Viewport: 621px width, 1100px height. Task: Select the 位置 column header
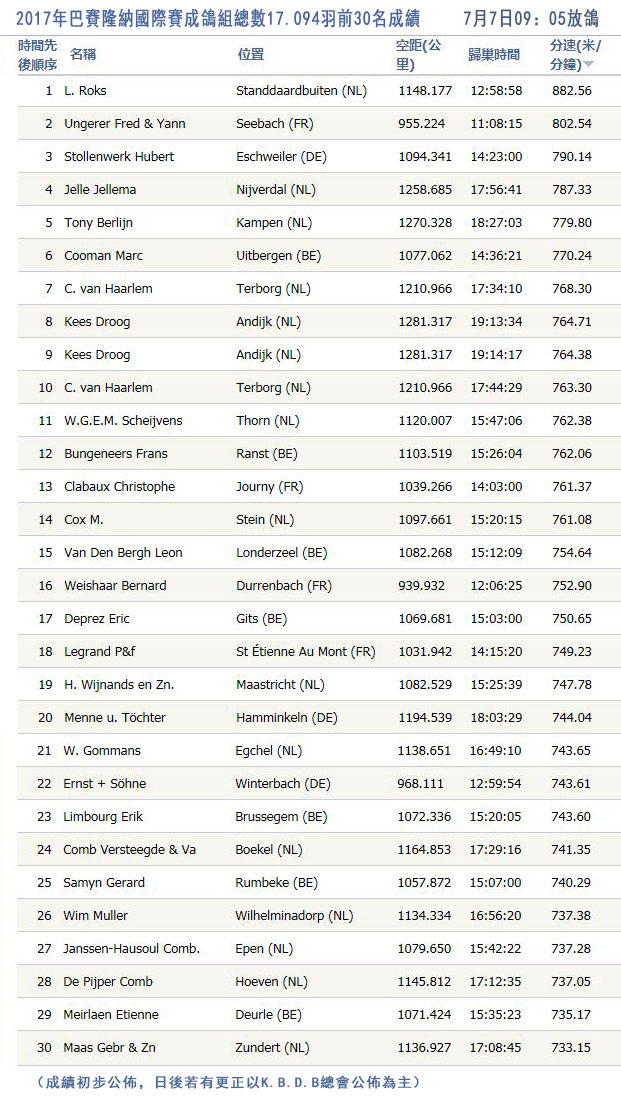[251, 54]
